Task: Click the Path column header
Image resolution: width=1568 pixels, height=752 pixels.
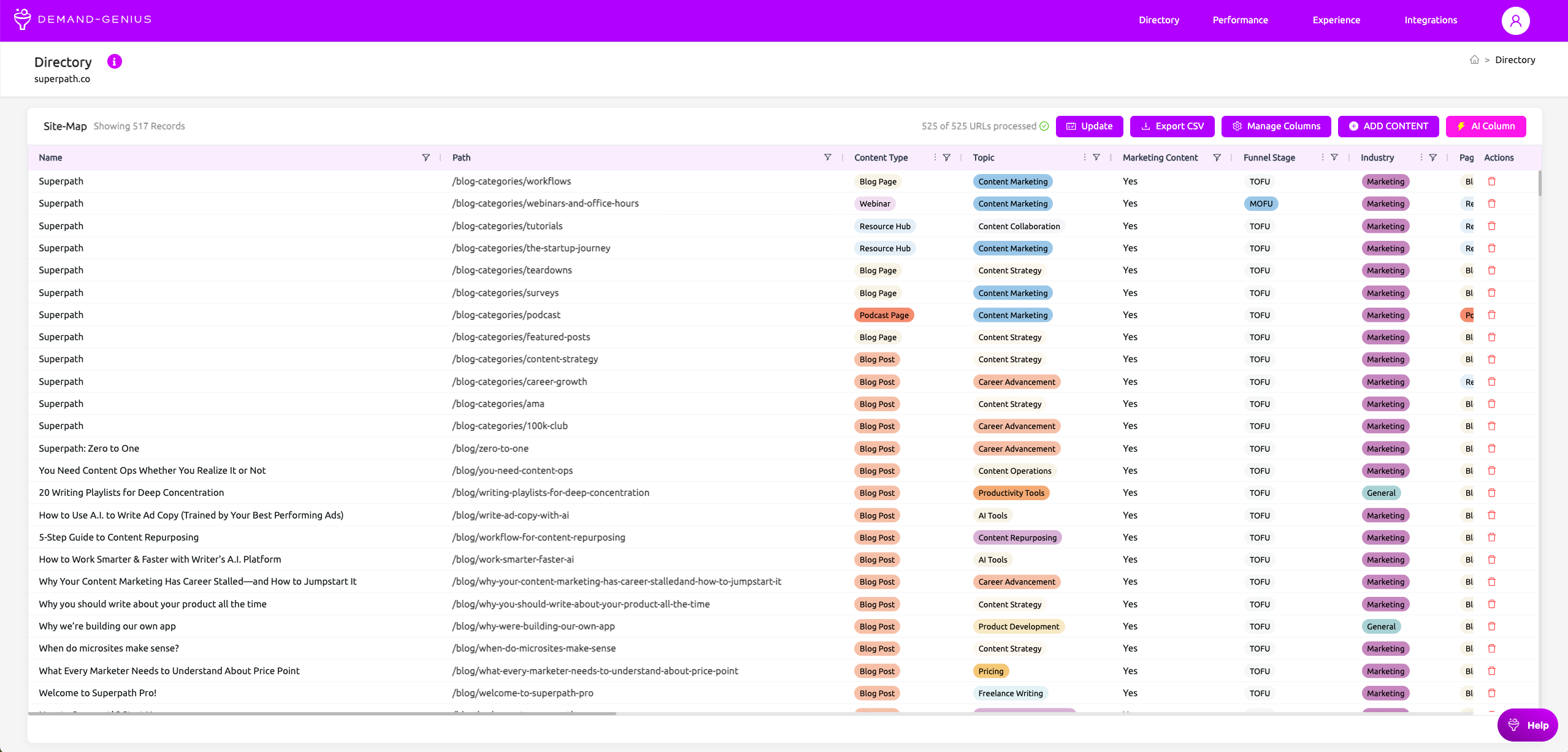Action: pos(461,158)
